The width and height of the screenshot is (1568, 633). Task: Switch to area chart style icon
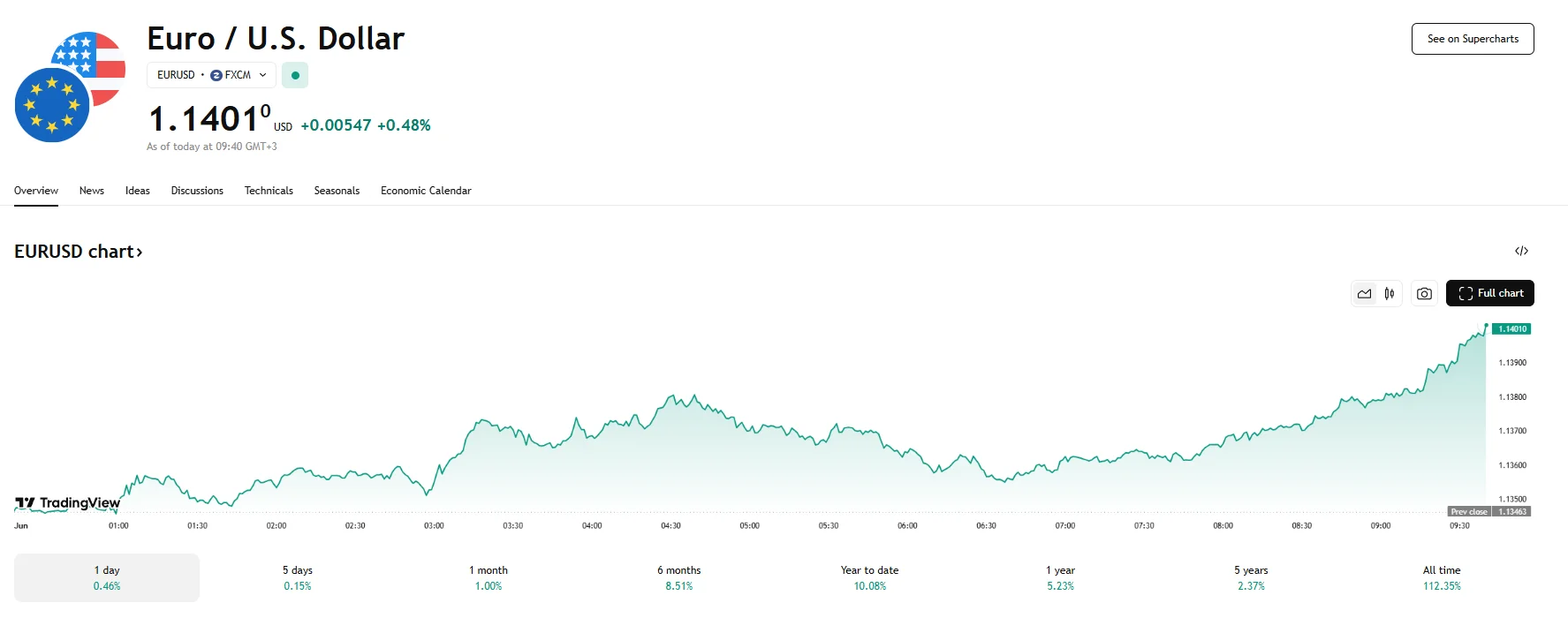point(1364,294)
